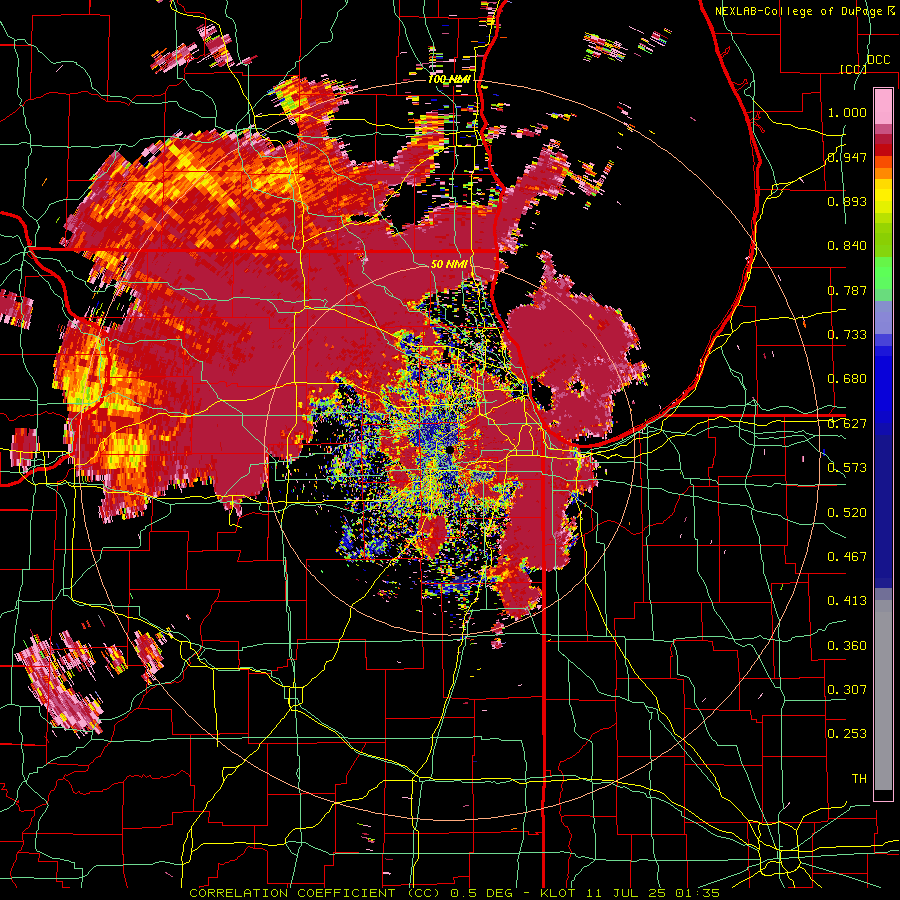Click the 1.000 value on the scale
The width and height of the screenshot is (900, 900).
click(x=847, y=112)
